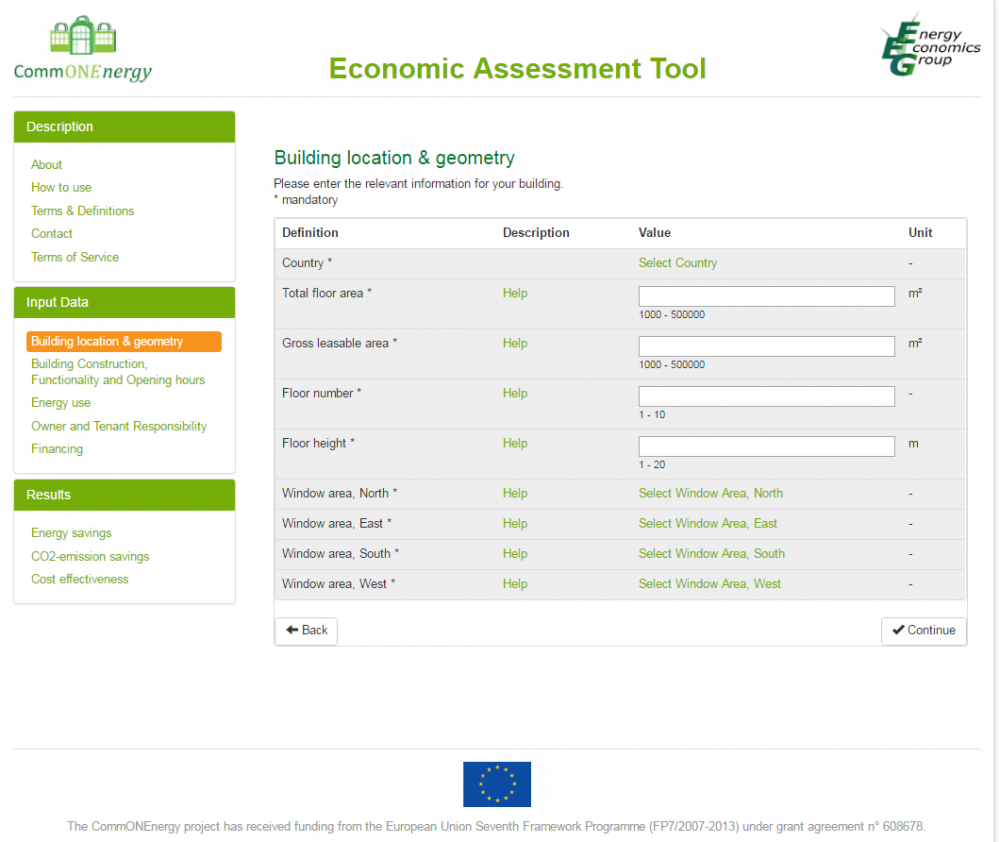Click the Back button
The image size is (1000, 842).
pos(306,631)
